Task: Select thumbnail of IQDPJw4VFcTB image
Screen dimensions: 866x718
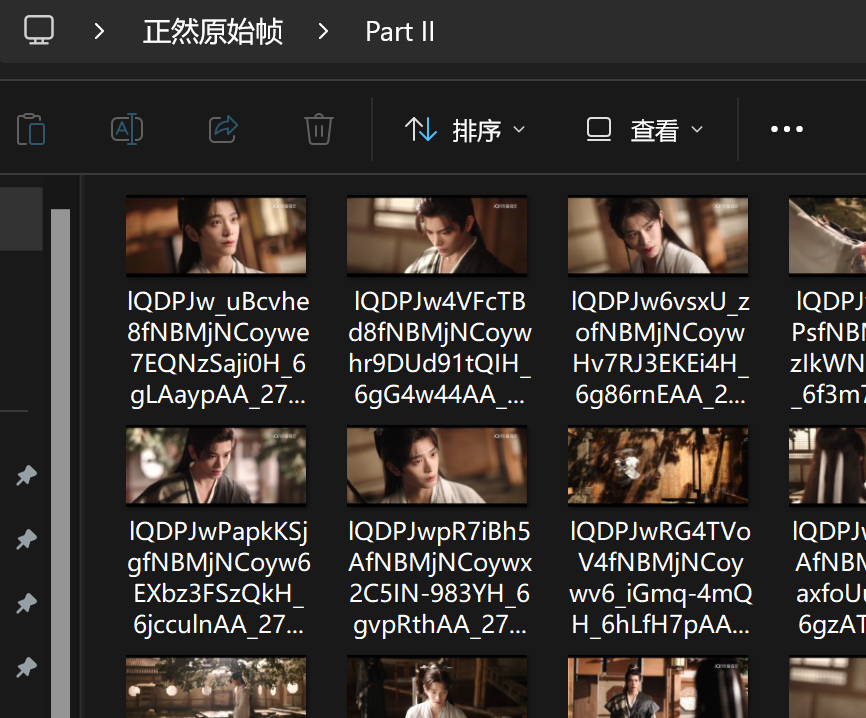Action: click(437, 236)
